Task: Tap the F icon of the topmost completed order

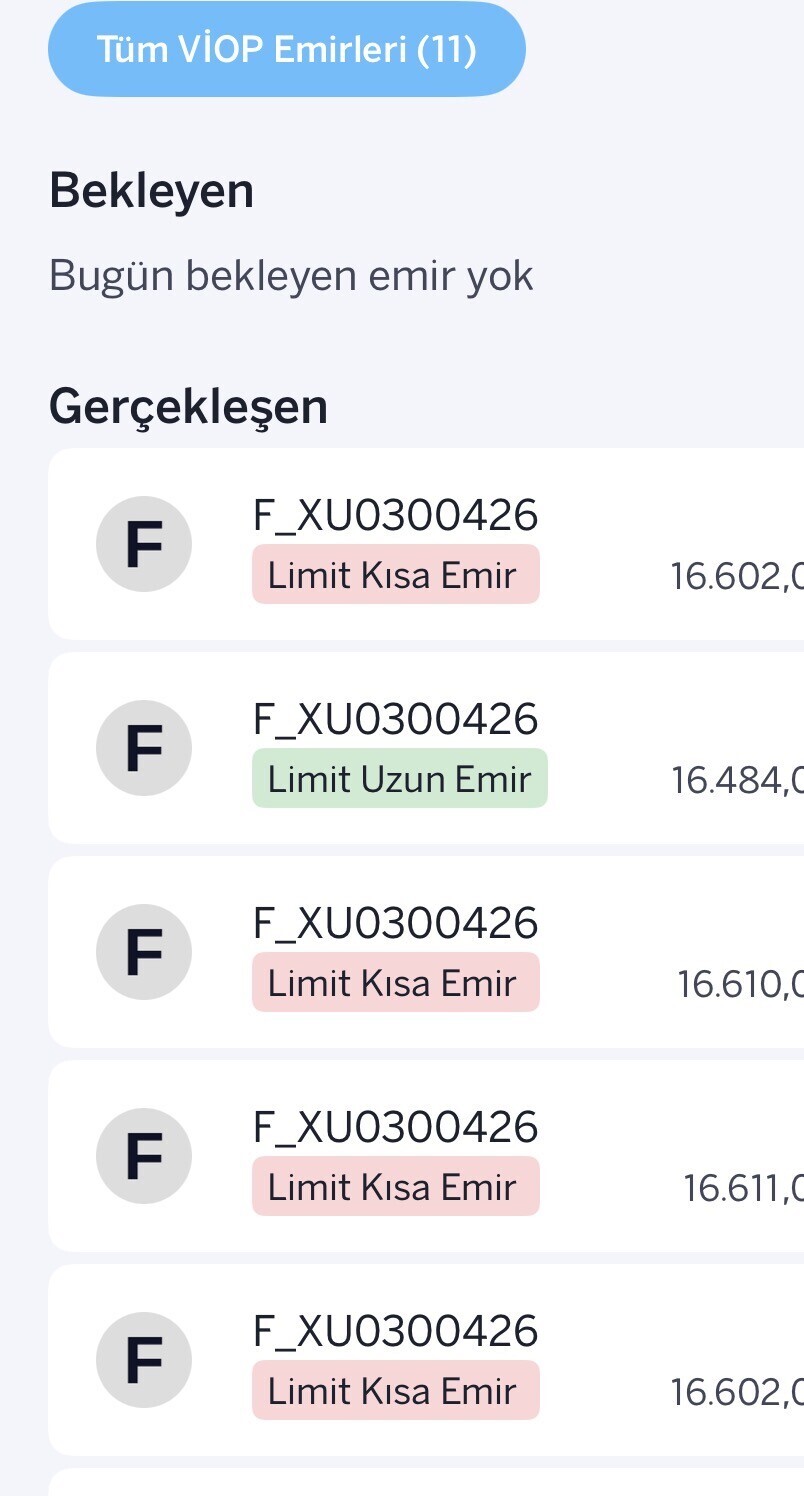Action: (144, 545)
